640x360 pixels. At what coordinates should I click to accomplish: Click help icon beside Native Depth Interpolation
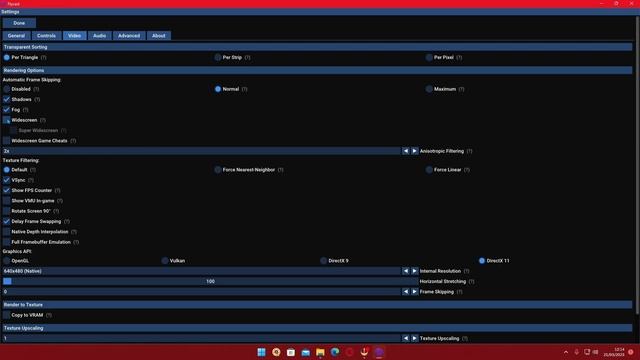[74, 232]
